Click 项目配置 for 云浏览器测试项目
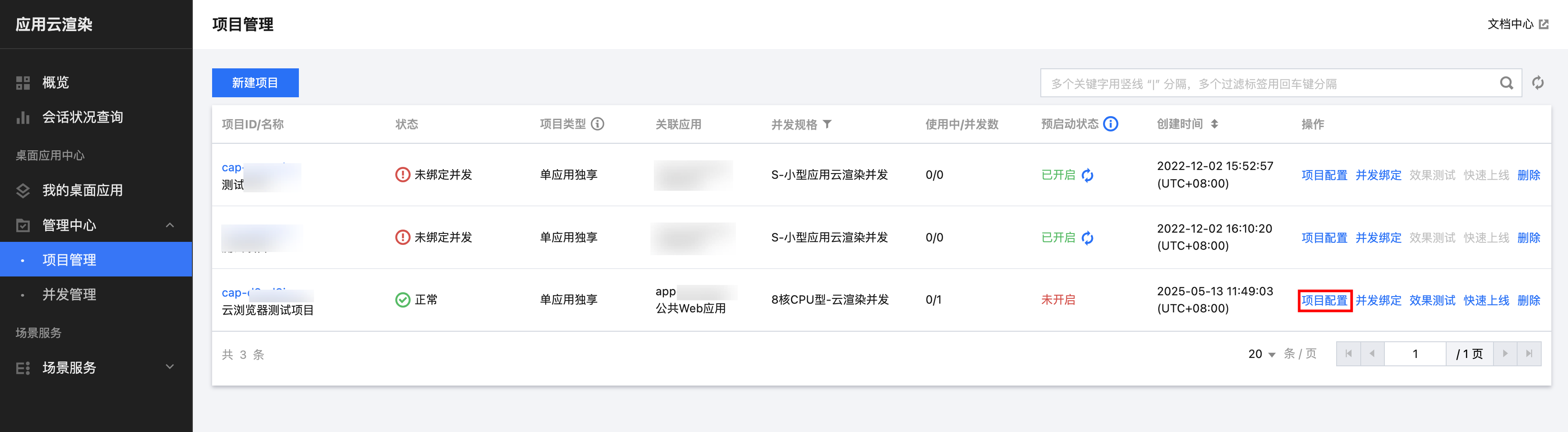The width and height of the screenshot is (1568, 432). pos(1324,301)
